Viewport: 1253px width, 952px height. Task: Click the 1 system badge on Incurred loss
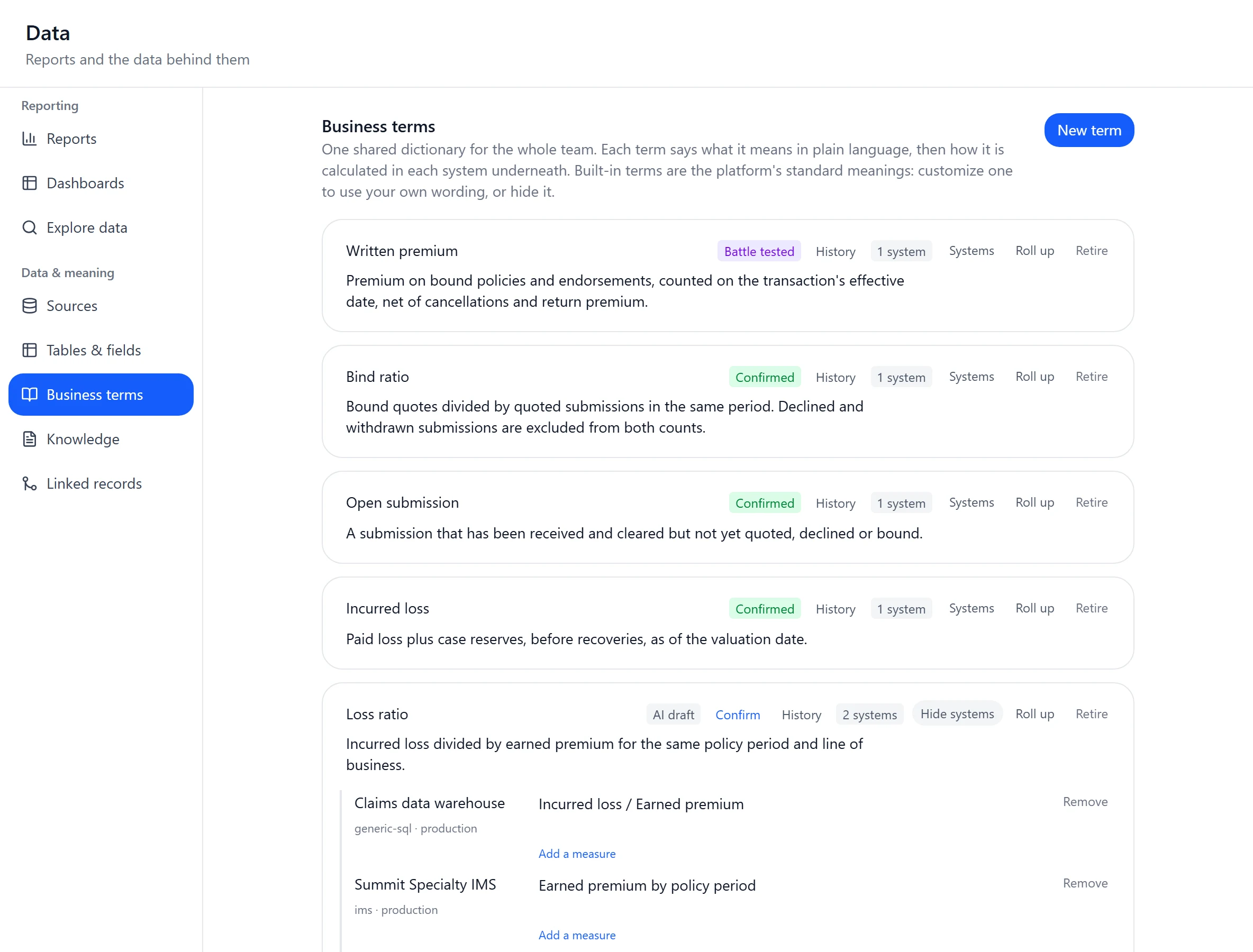pos(901,609)
